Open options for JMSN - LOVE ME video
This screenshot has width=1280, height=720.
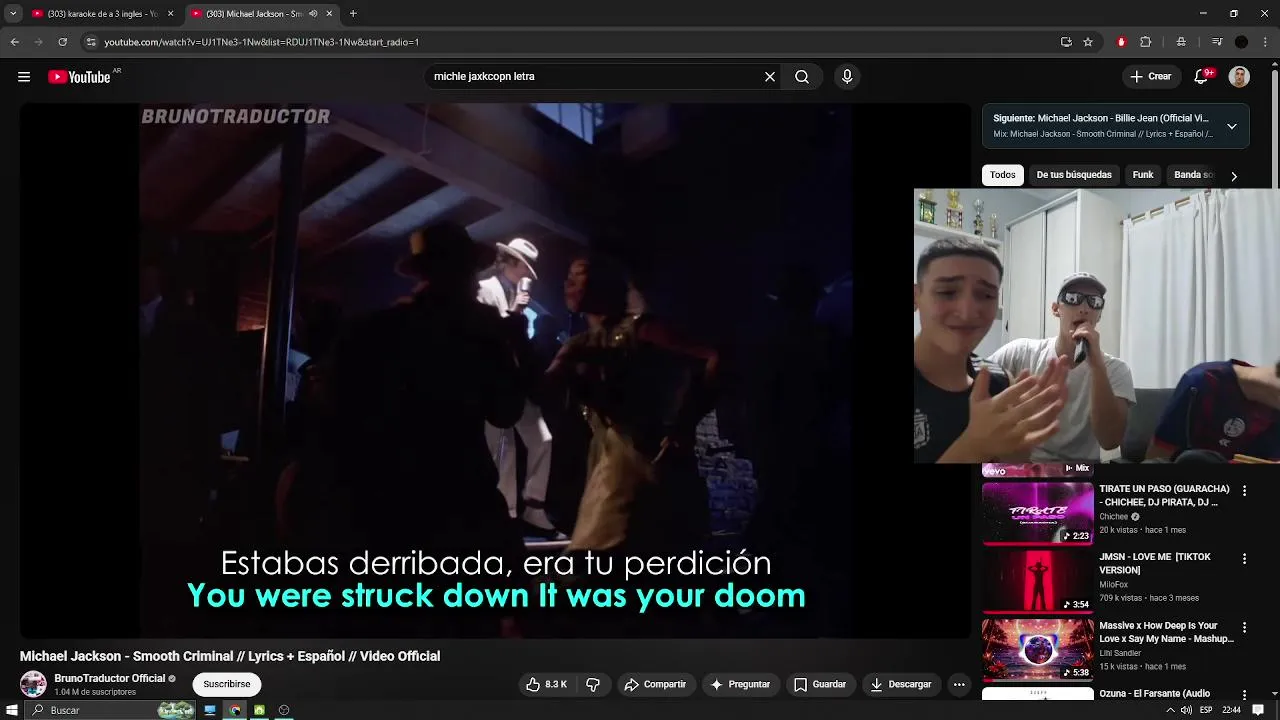click(1244, 559)
